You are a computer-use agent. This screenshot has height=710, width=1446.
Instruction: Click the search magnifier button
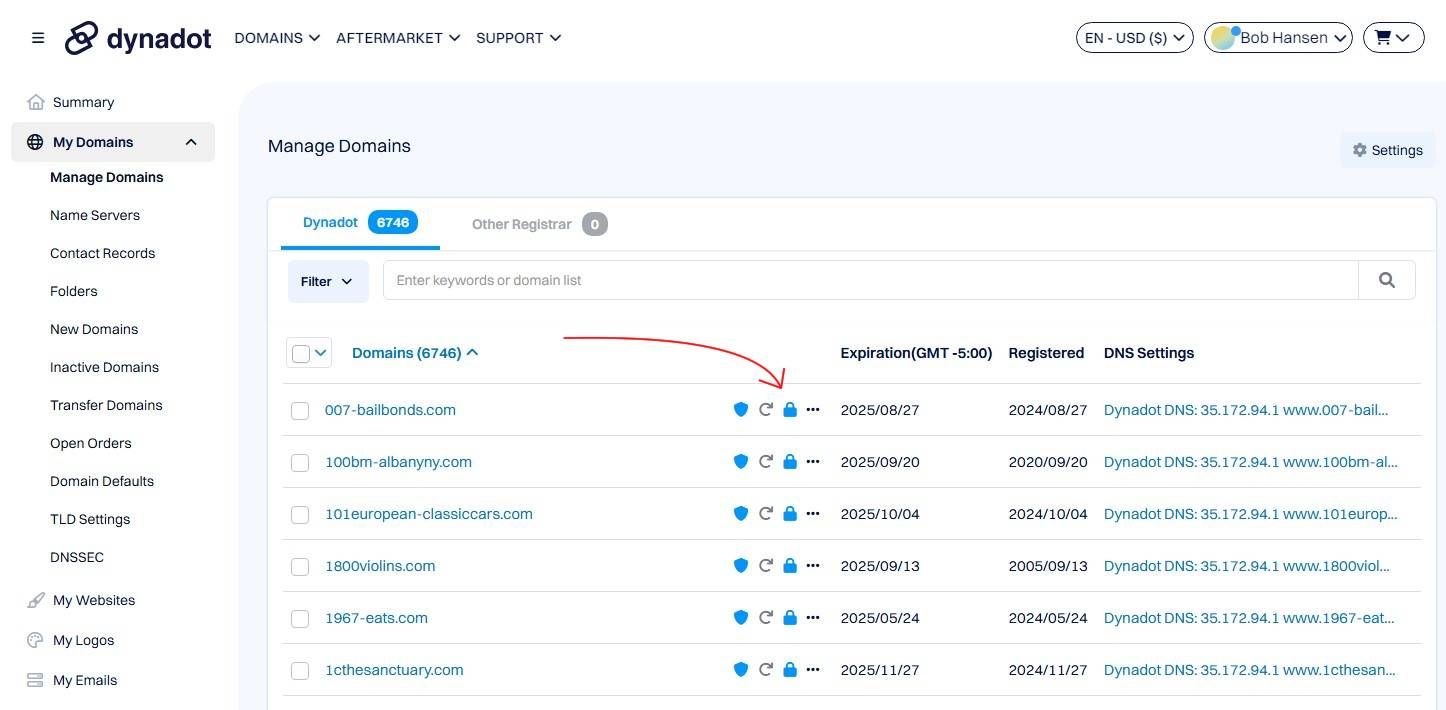(x=1386, y=280)
